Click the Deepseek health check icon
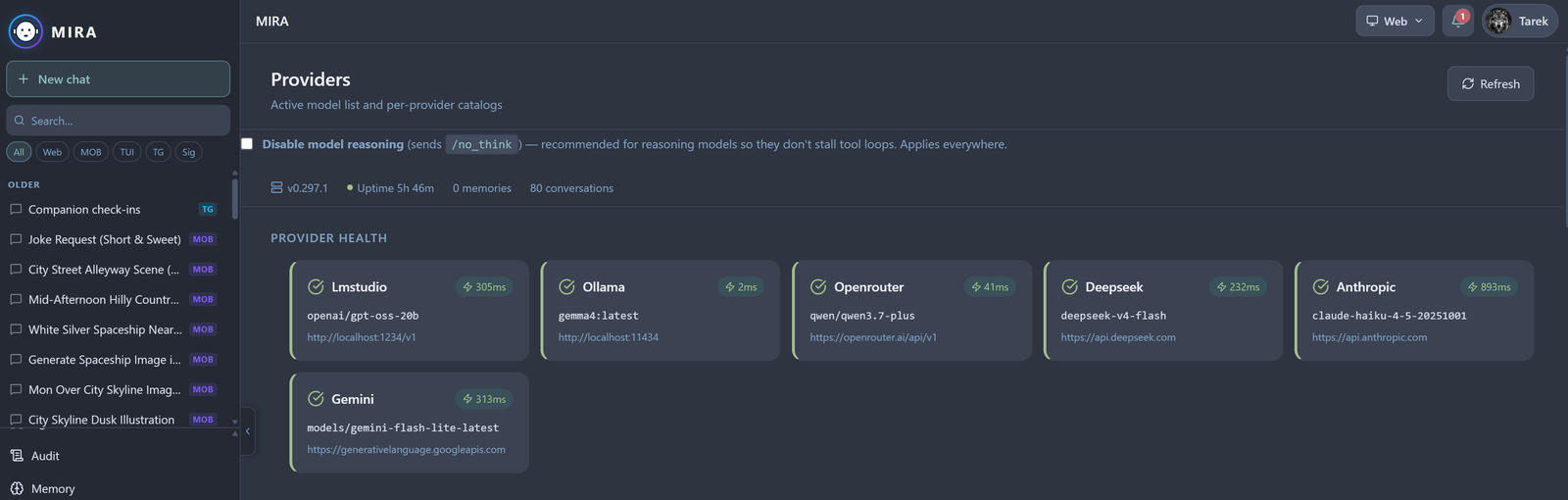1568x500 pixels. click(x=1069, y=287)
